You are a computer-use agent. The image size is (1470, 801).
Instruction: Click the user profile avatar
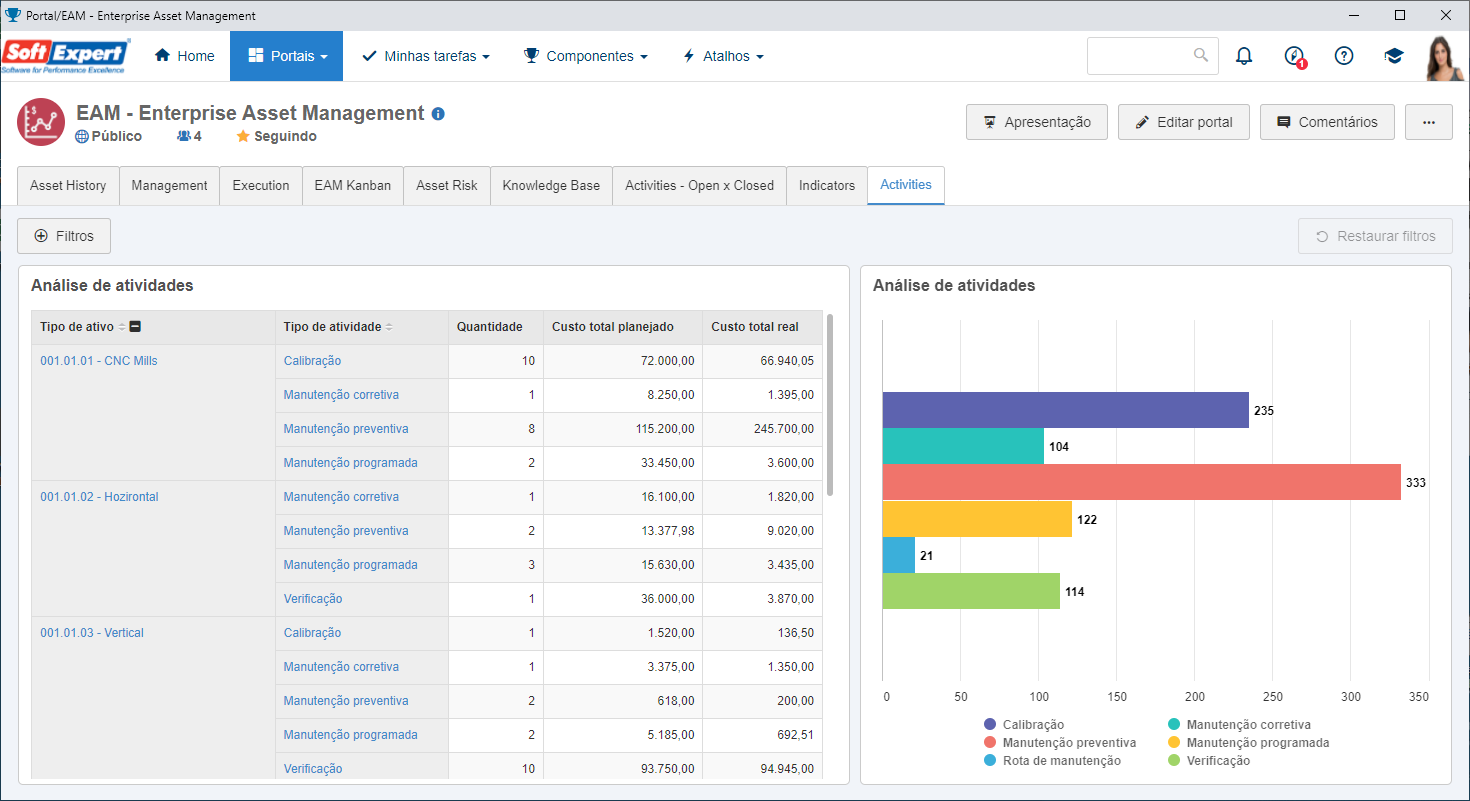[1444, 57]
